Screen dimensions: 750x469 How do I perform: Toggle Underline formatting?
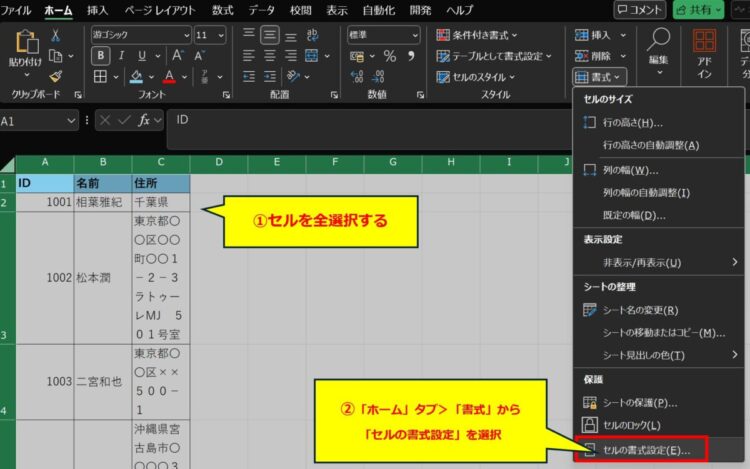(142, 56)
